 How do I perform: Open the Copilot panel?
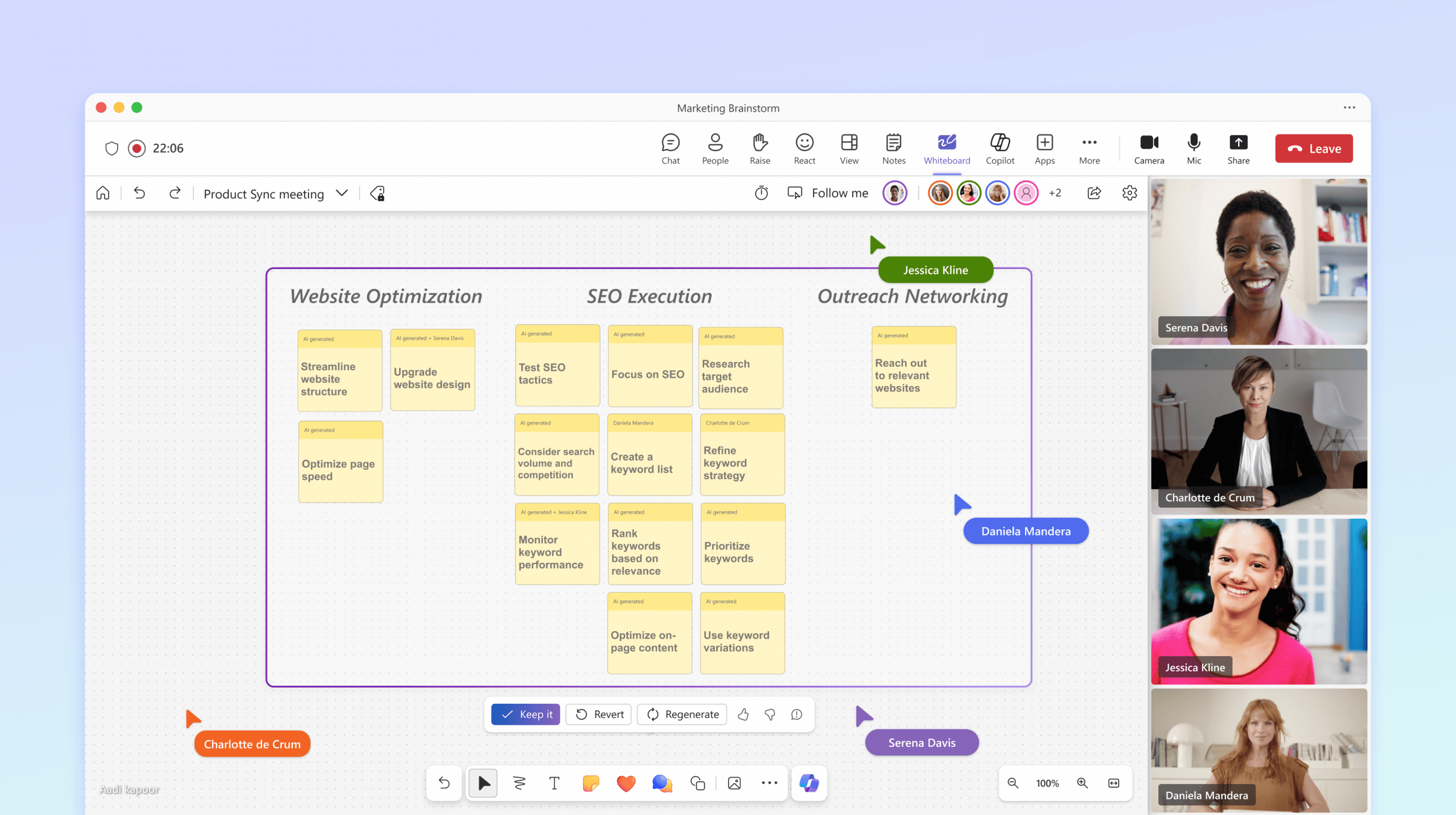tap(1000, 147)
